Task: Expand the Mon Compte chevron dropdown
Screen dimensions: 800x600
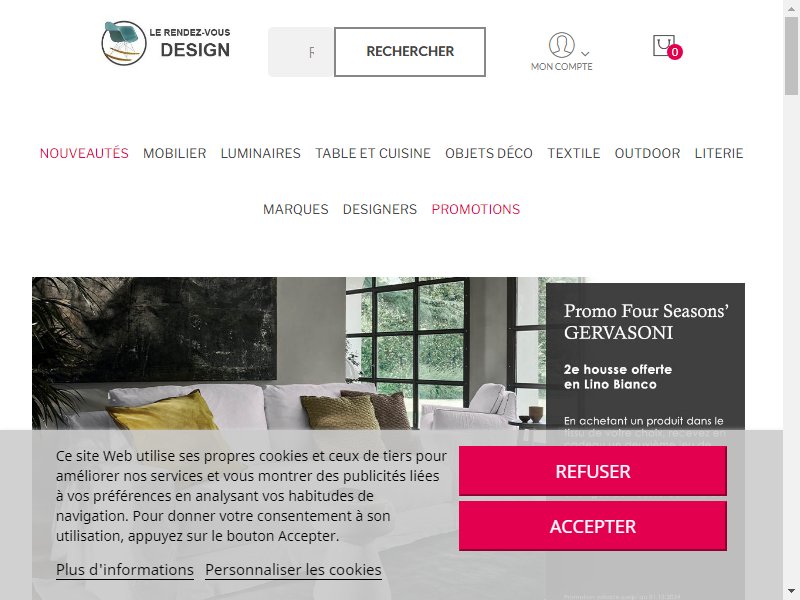Action: [x=585, y=54]
